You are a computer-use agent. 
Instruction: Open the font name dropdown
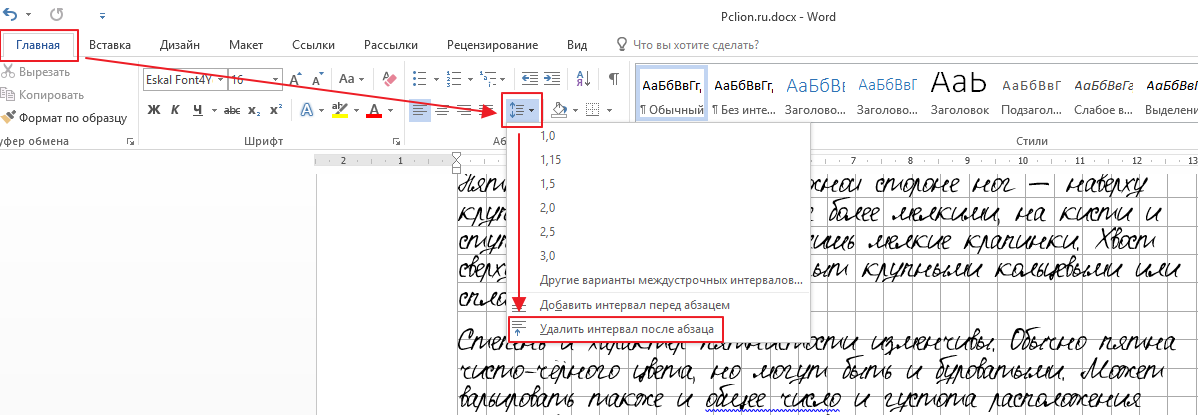tap(219, 79)
